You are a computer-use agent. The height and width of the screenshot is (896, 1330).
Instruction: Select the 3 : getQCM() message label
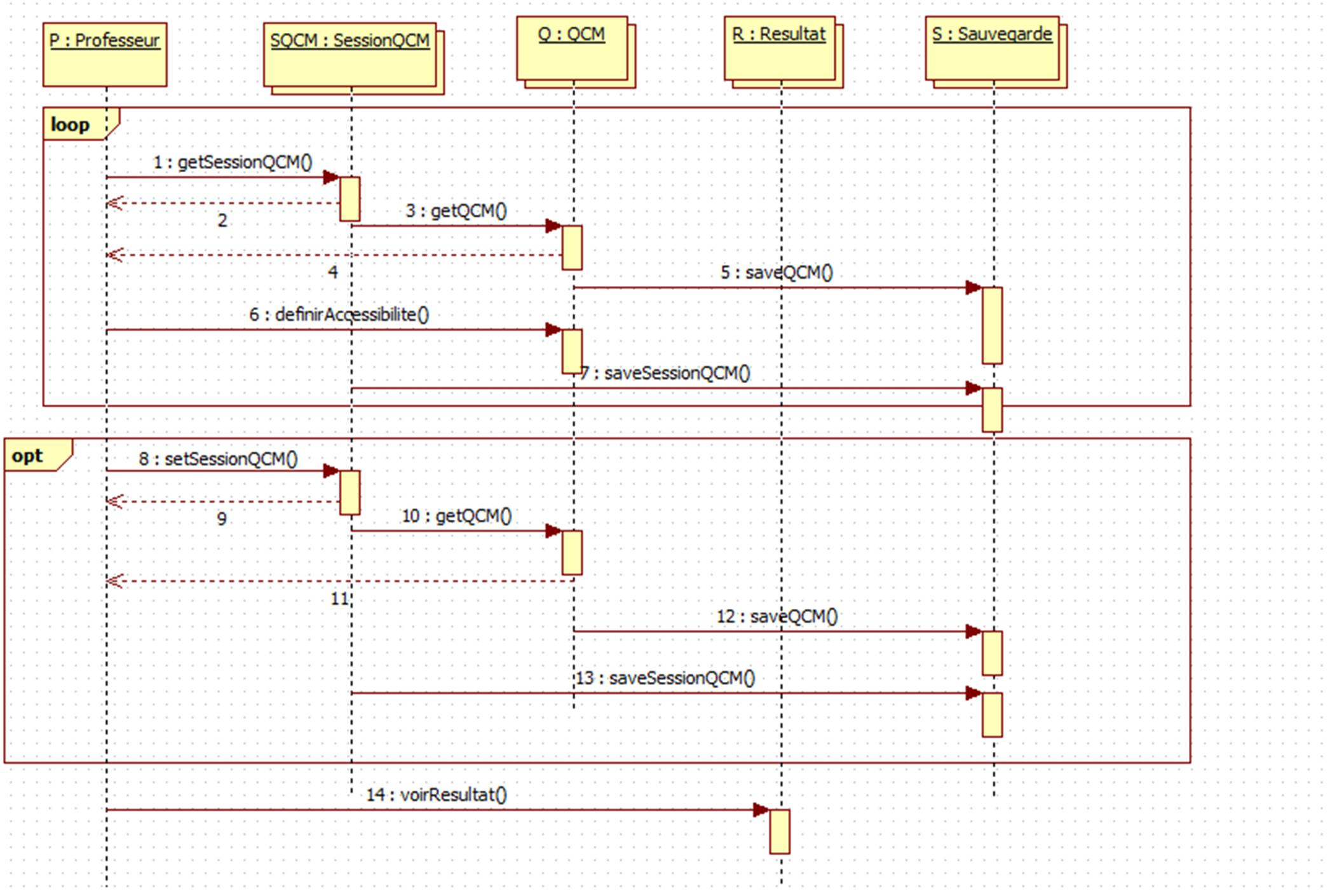[456, 211]
